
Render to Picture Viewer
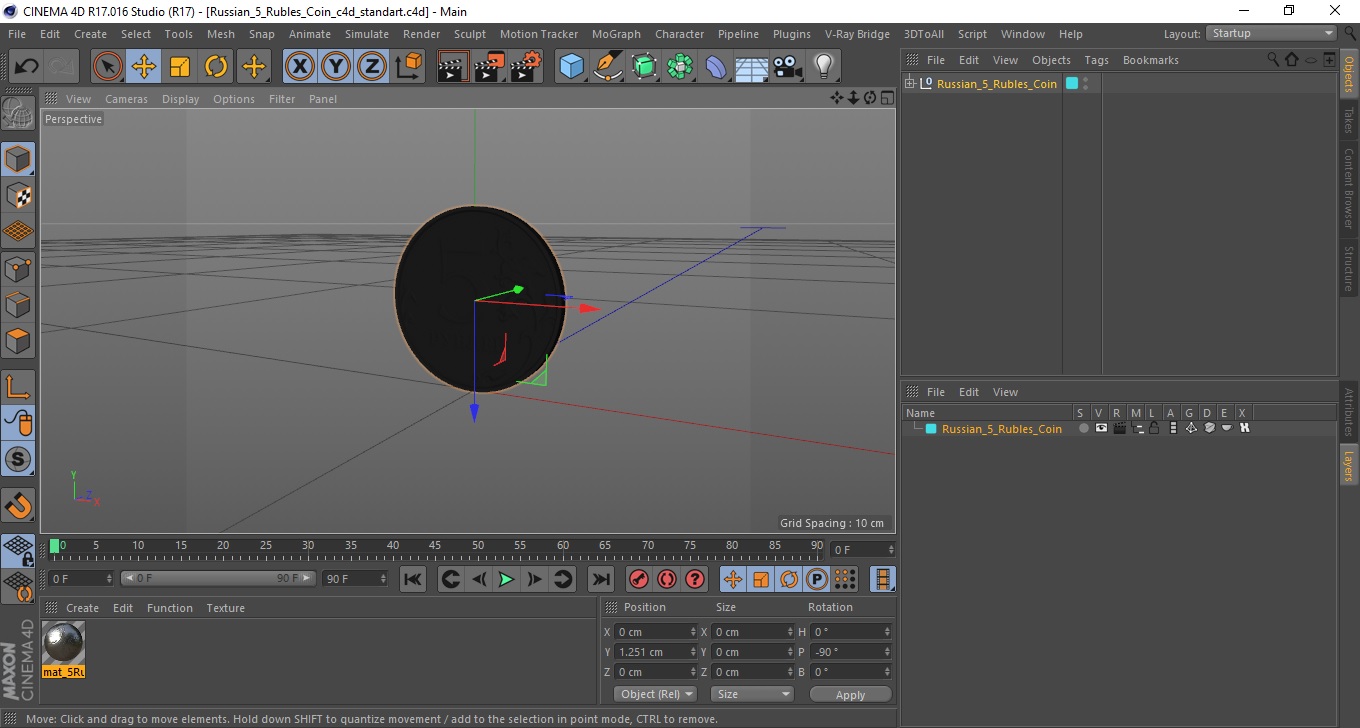(x=489, y=67)
